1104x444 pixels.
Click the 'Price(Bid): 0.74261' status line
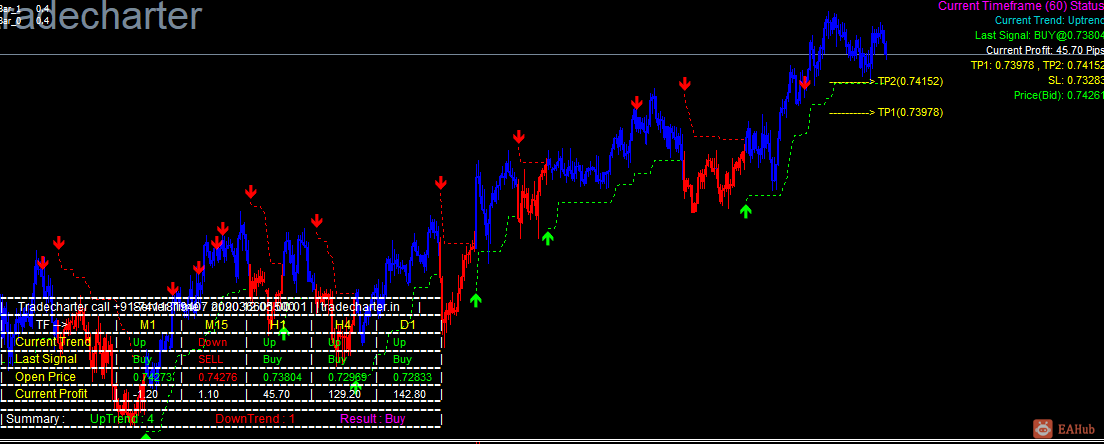[1059, 95]
